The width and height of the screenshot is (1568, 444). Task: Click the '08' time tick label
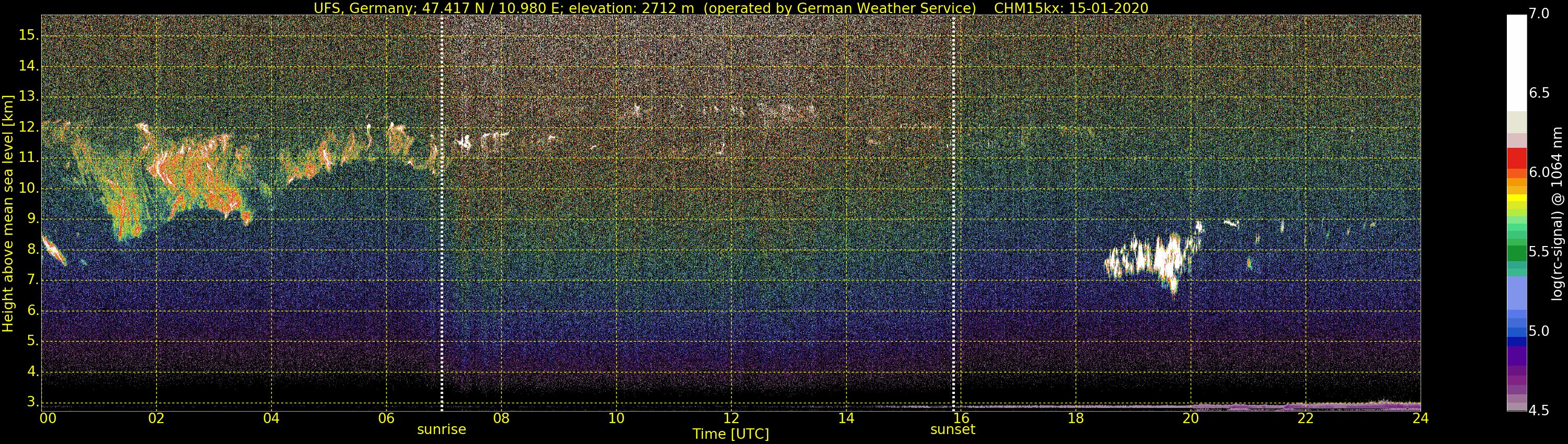point(501,418)
